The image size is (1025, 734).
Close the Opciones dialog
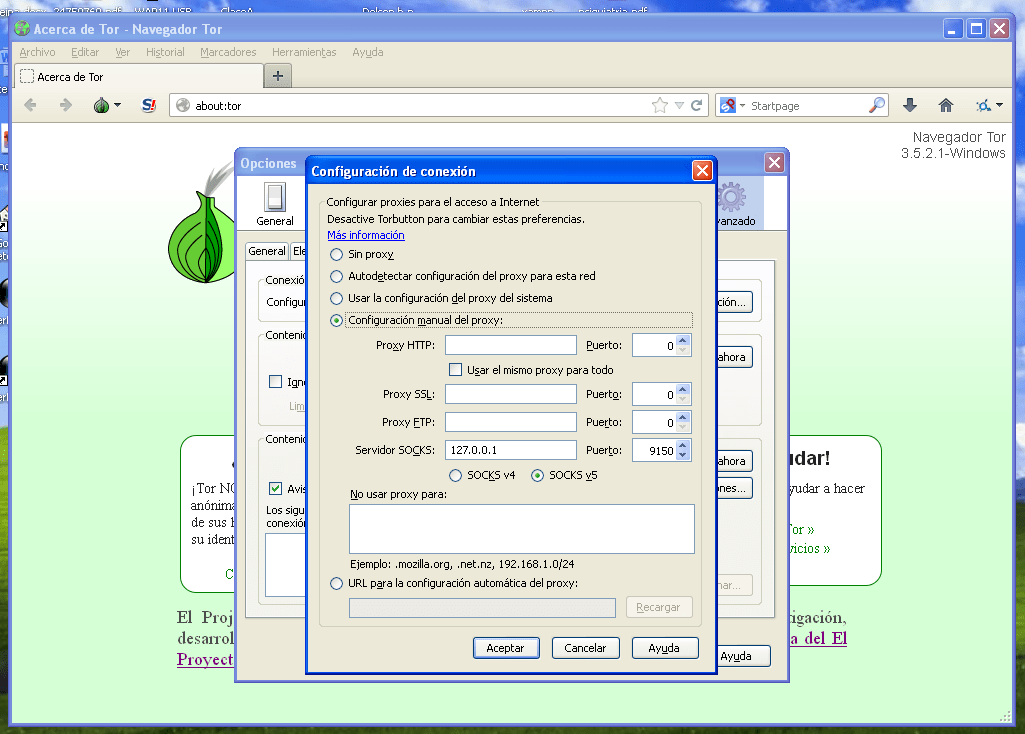pos(775,162)
